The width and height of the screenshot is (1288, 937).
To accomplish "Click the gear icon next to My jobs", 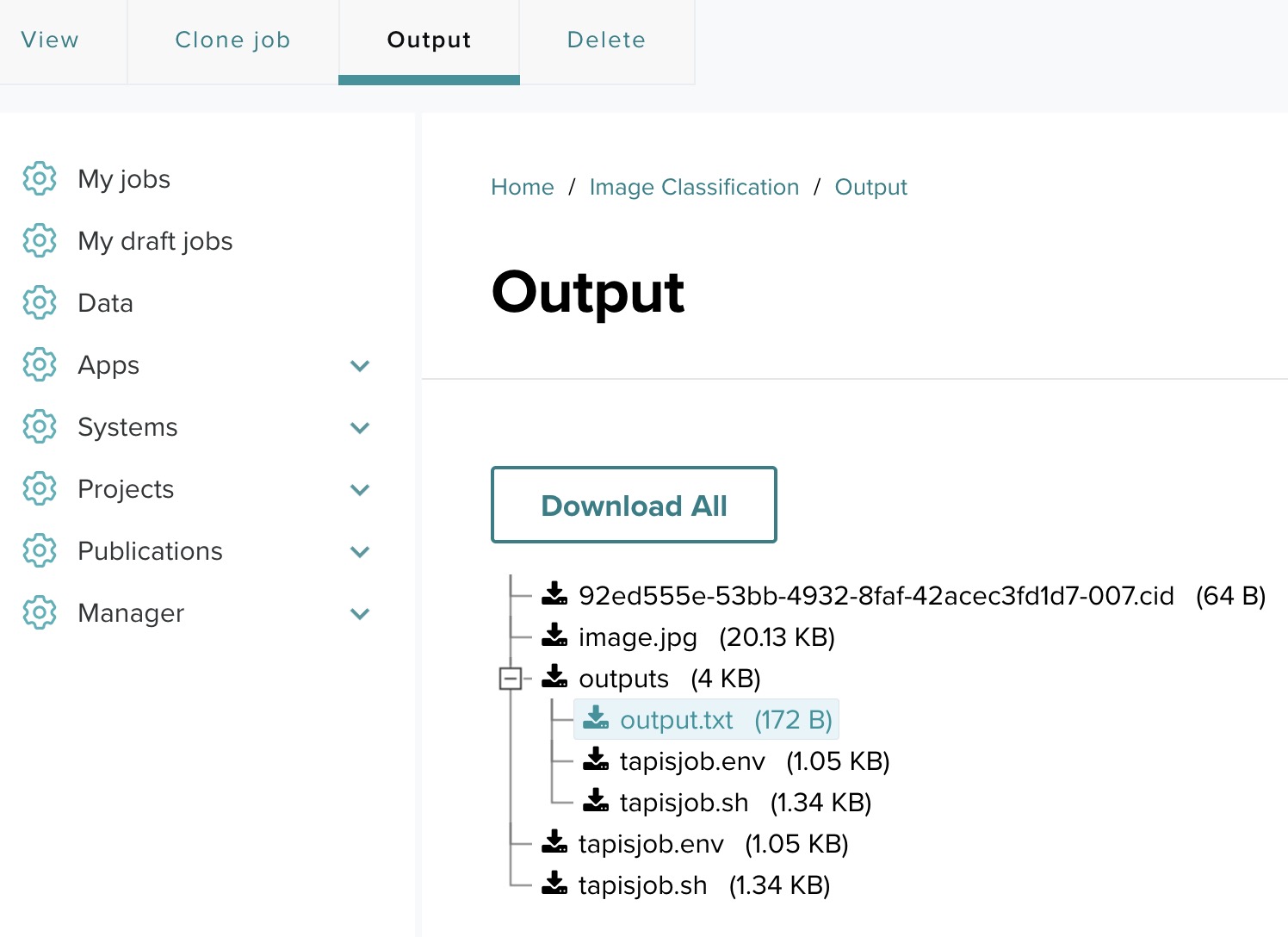I will point(40,178).
